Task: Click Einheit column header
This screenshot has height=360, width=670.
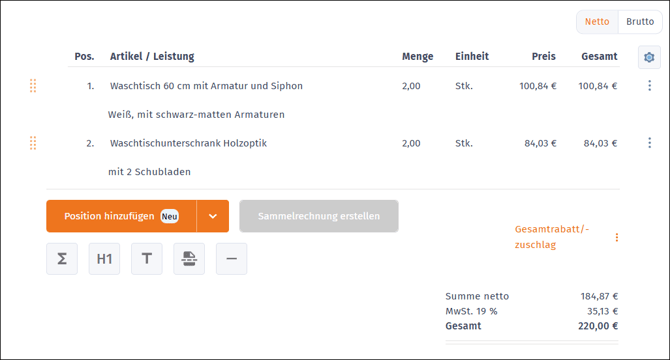Action: 472,56
